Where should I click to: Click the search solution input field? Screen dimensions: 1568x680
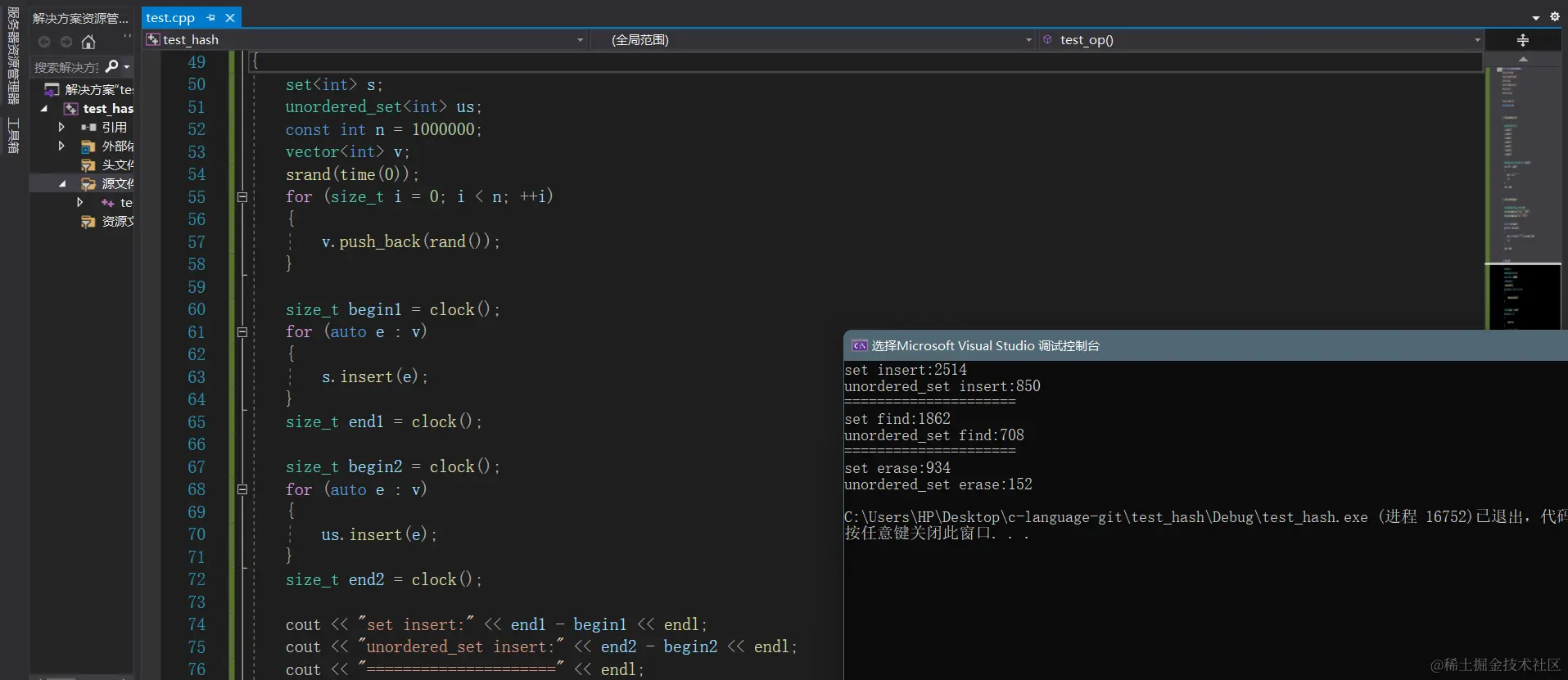(67, 67)
